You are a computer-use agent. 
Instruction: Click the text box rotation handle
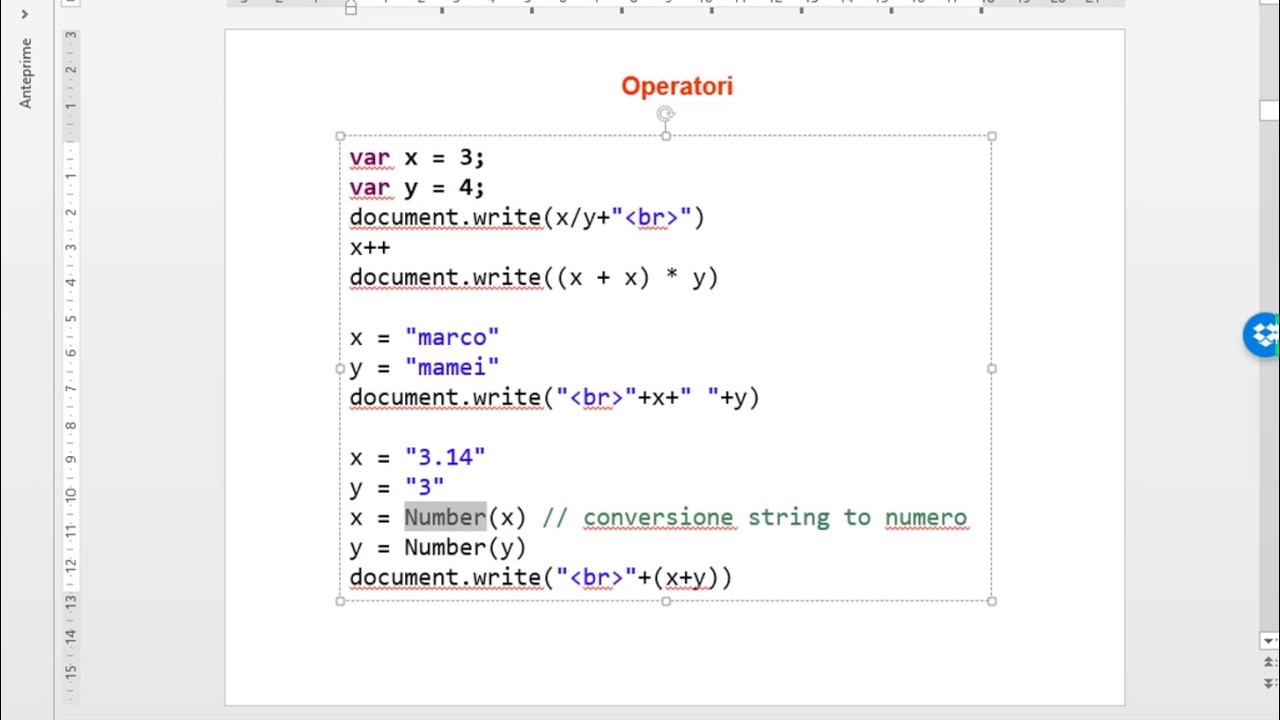click(665, 114)
